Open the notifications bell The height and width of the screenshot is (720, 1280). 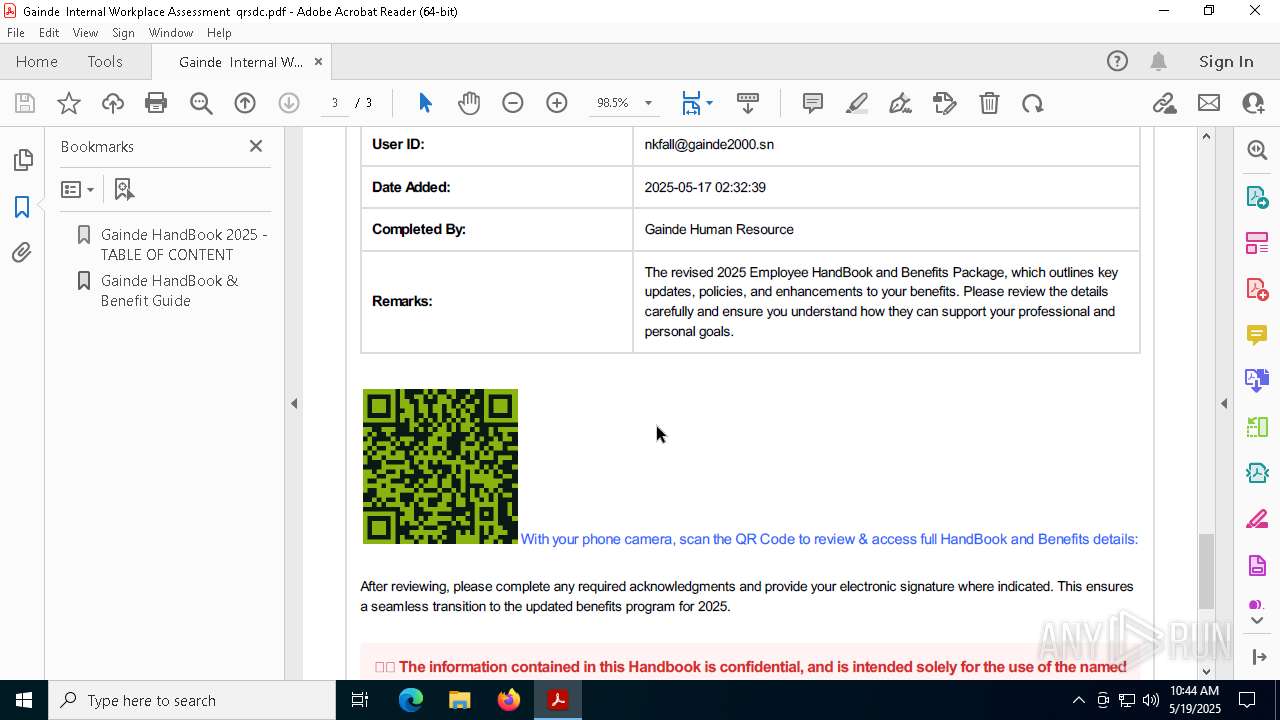[1158, 61]
